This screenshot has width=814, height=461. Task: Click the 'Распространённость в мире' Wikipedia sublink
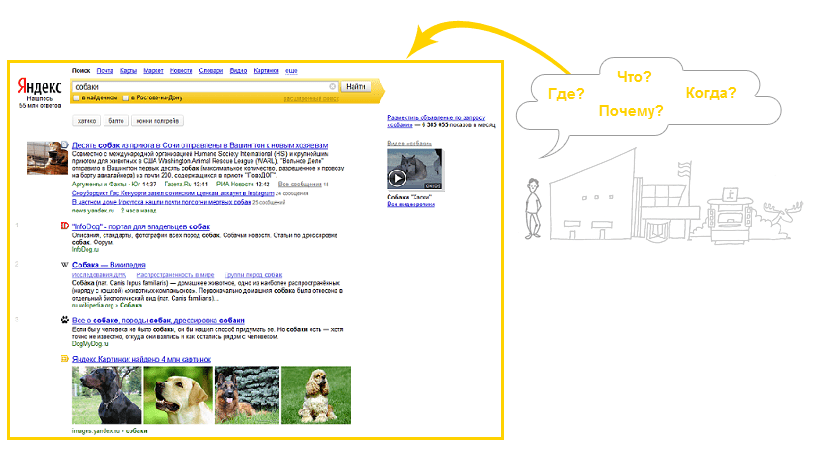[x=175, y=275]
